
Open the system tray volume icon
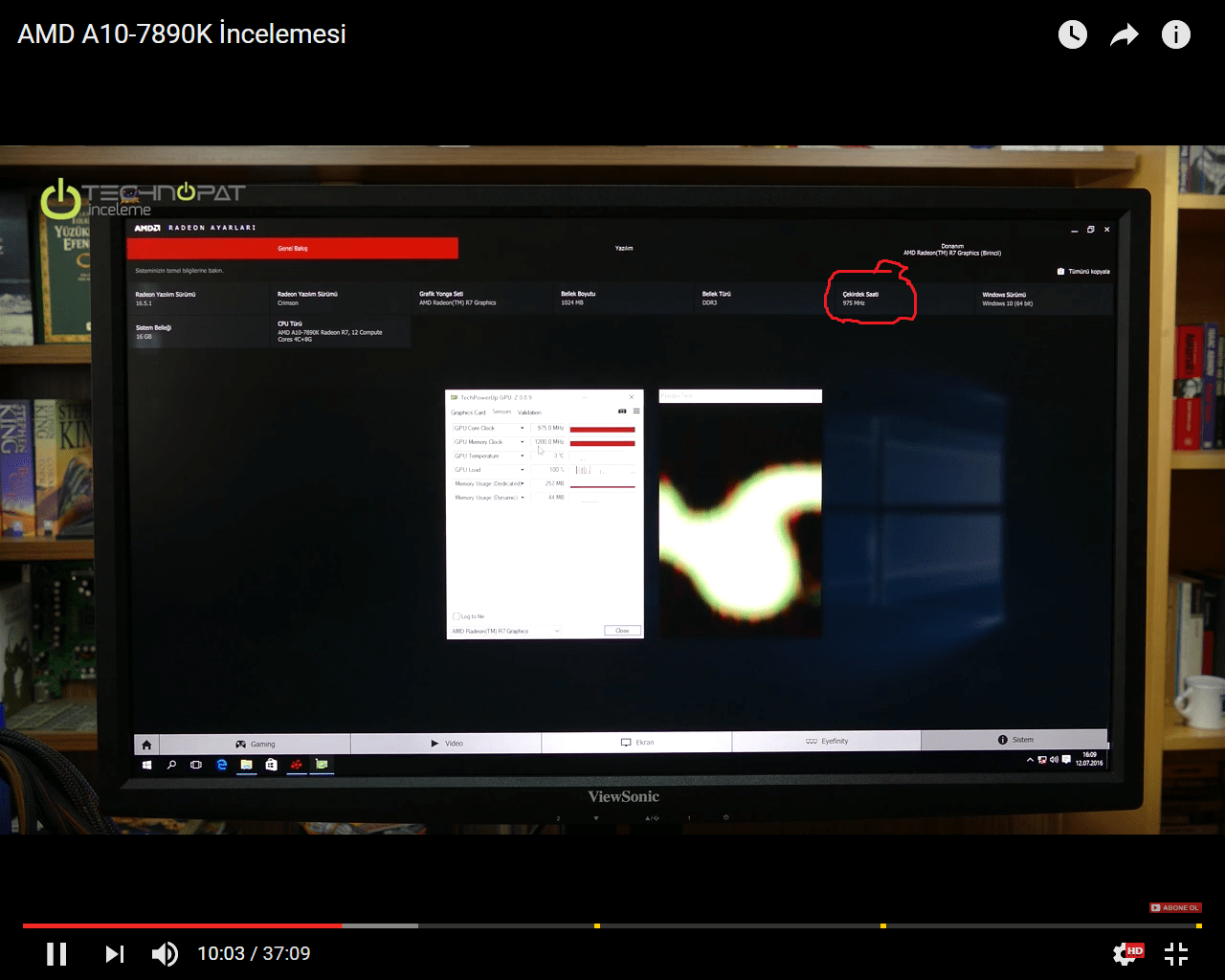(1054, 760)
